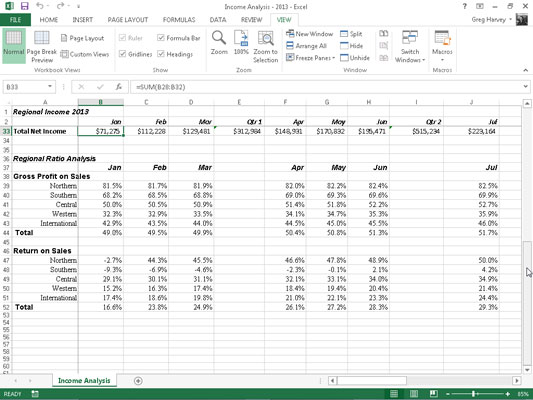Image resolution: width=533 pixels, height=400 pixels.
Task: Click the Save icon in quick access toolbar
Action: [24, 6]
